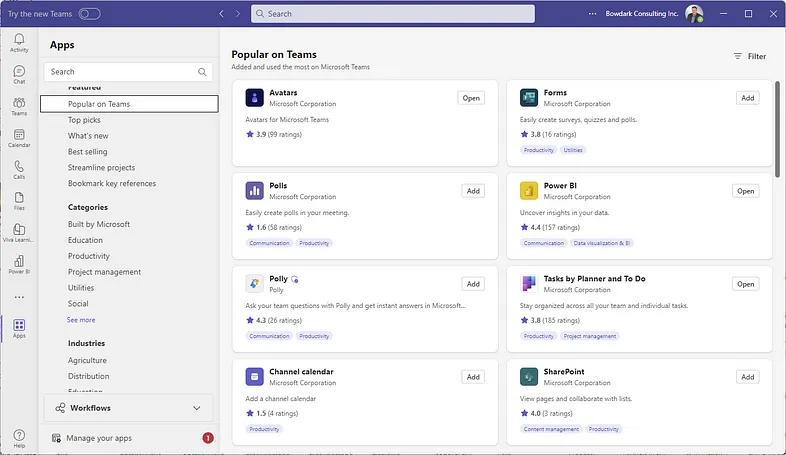Toggle the Try the new Teams switch
The image size is (786, 455).
(89, 14)
